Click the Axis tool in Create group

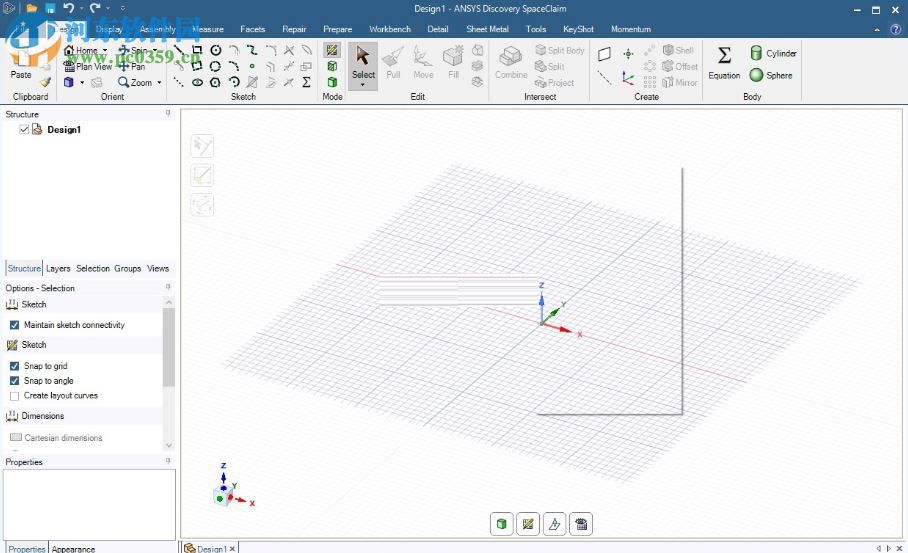coord(604,78)
